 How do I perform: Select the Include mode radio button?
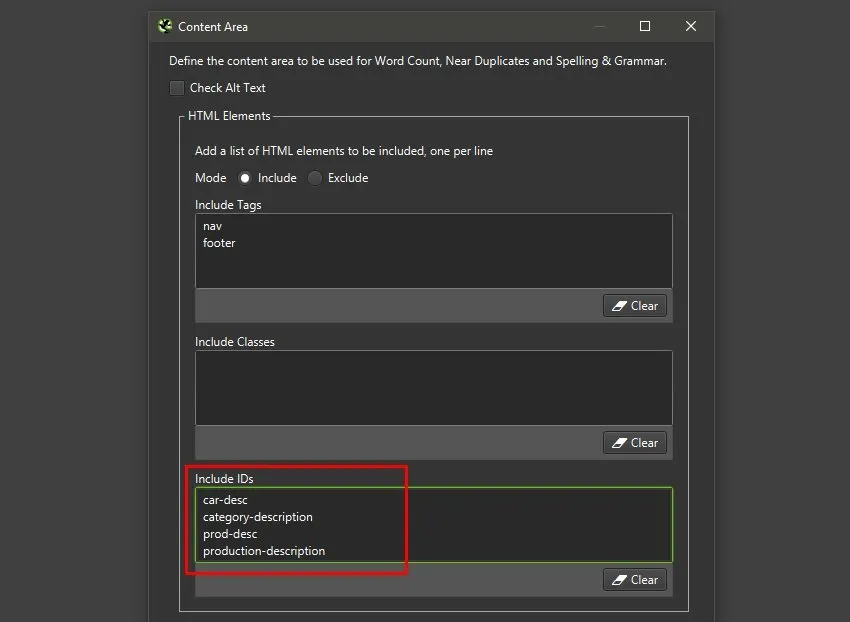point(245,177)
